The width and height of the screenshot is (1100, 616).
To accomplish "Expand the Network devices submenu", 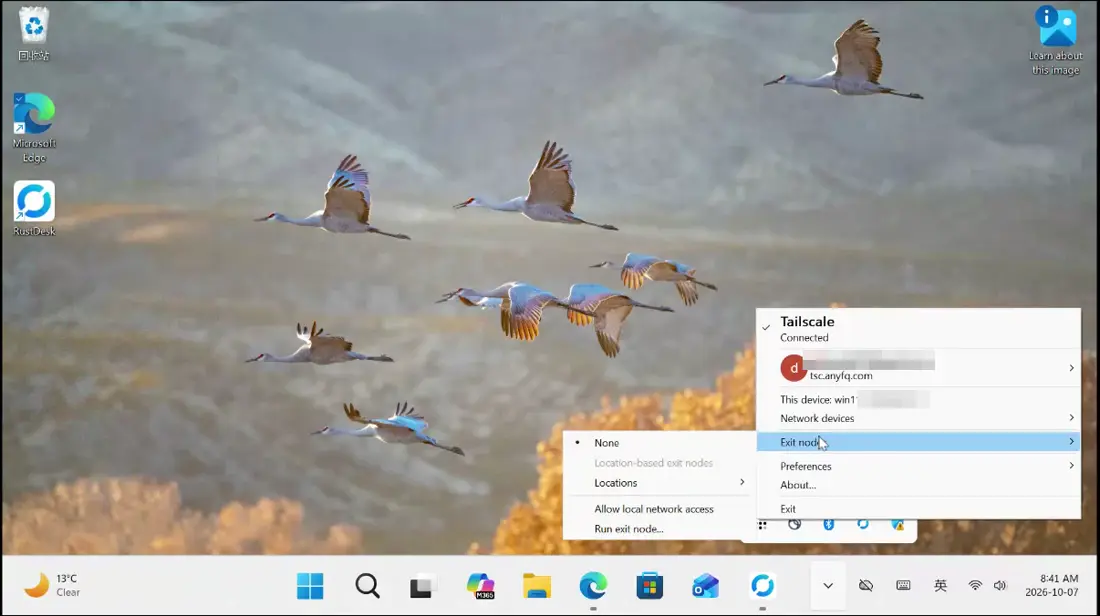I will tap(918, 418).
